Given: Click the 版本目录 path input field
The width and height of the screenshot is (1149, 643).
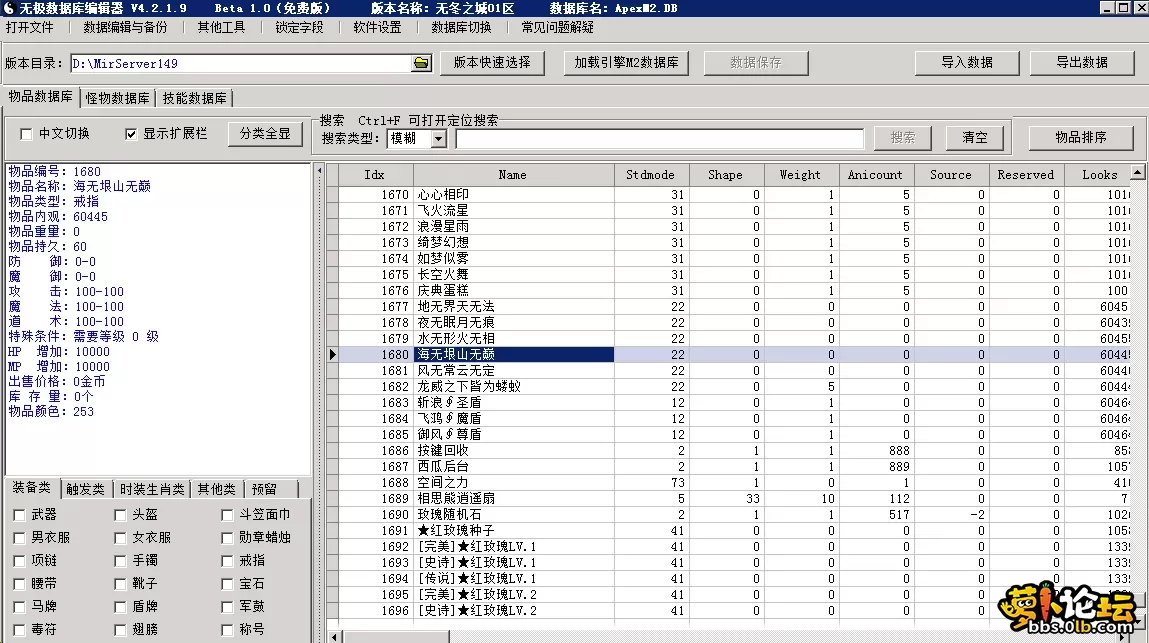Looking at the screenshot, I should (x=242, y=64).
